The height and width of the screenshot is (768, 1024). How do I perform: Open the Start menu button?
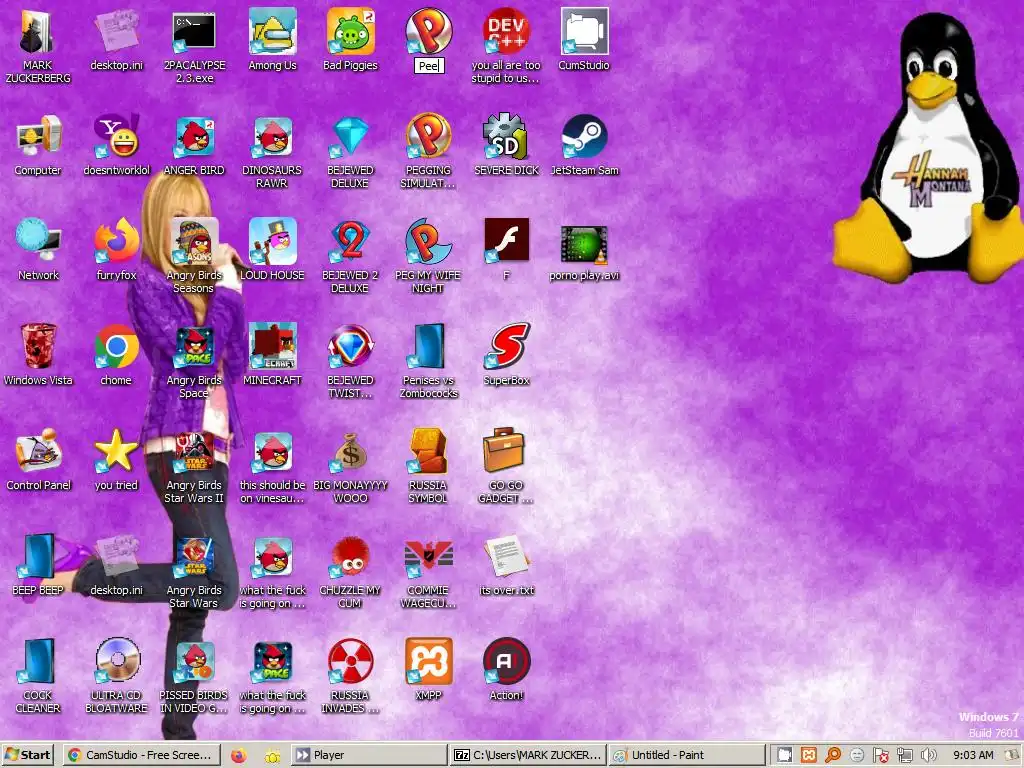click(27, 755)
